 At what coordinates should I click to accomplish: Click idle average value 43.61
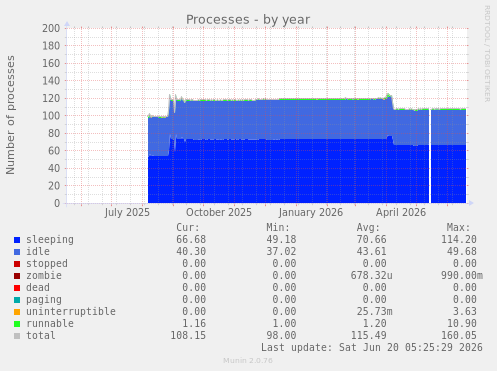tap(371, 251)
